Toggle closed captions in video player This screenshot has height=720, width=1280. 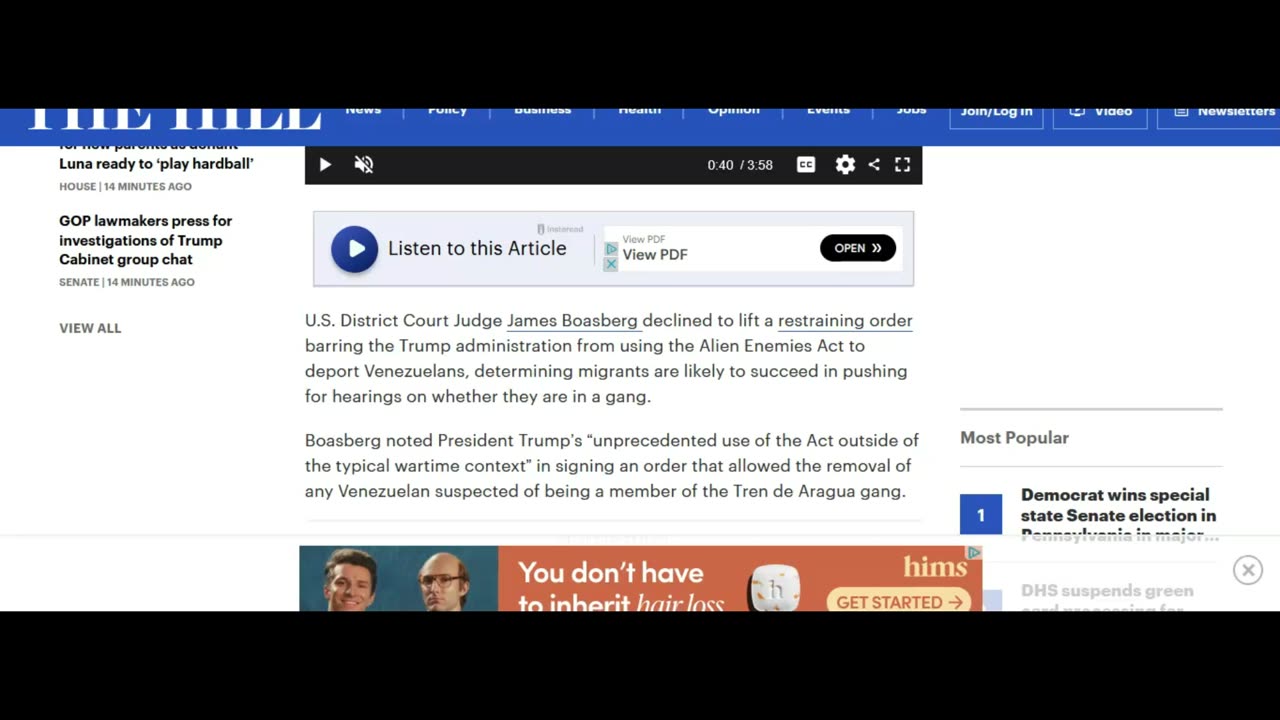pos(806,165)
